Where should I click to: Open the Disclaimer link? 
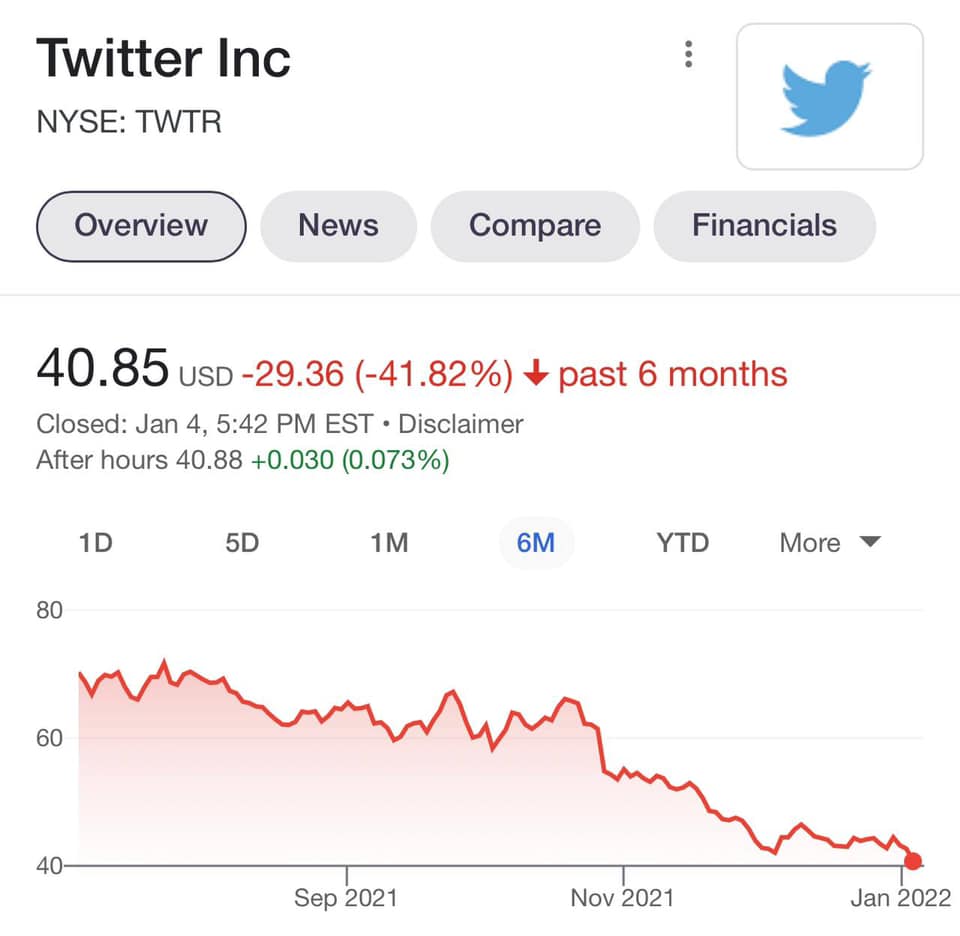coord(460,424)
